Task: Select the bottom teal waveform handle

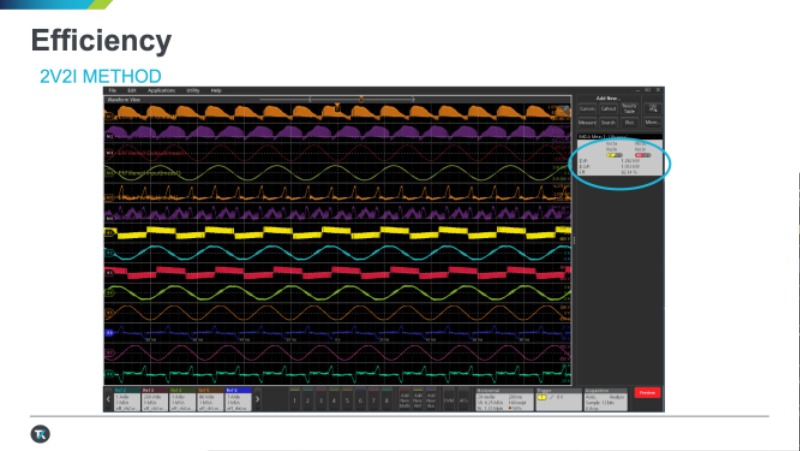Action: 109,374
